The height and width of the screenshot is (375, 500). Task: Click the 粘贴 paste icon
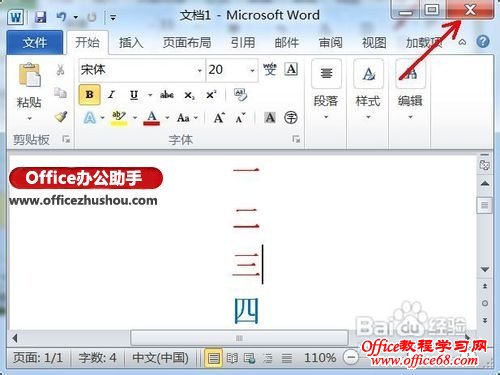coord(29,75)
